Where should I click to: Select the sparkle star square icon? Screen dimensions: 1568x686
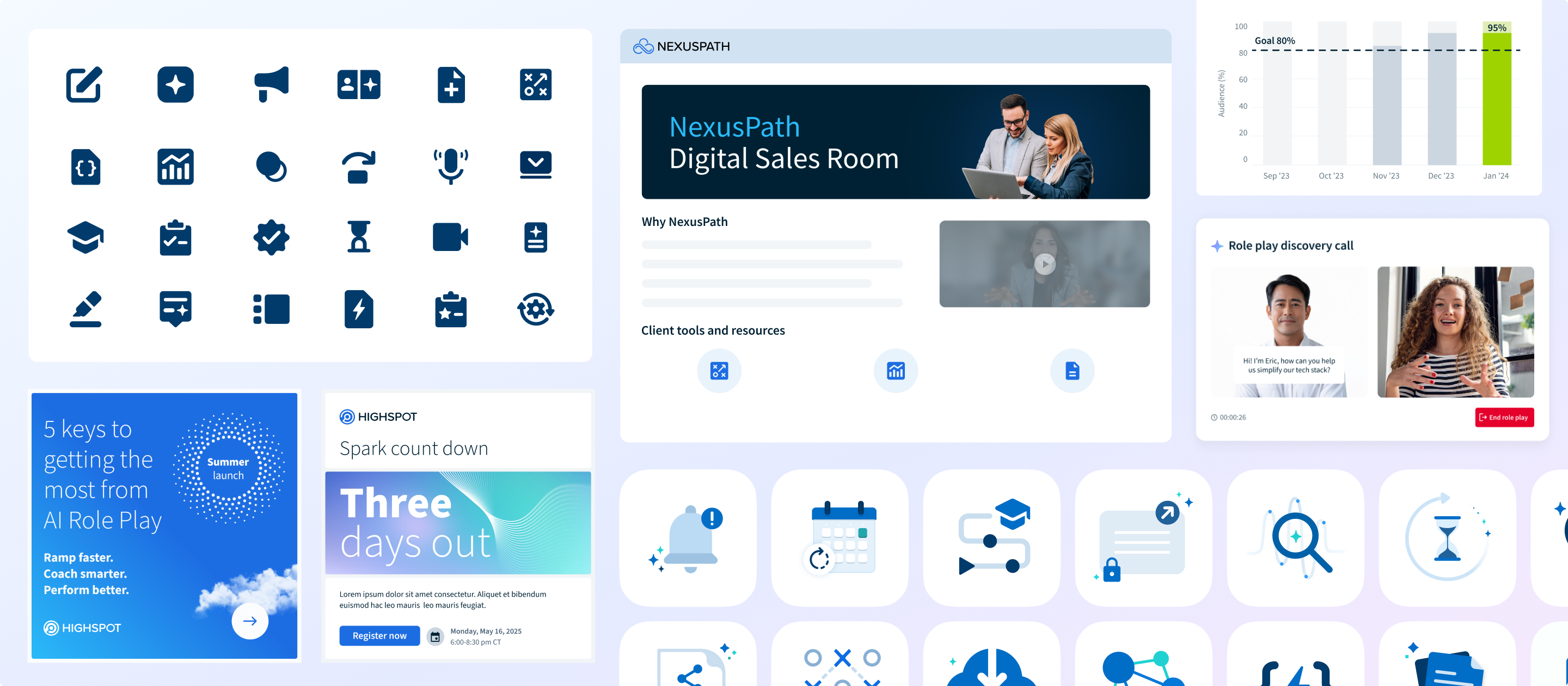click(175, 84)
